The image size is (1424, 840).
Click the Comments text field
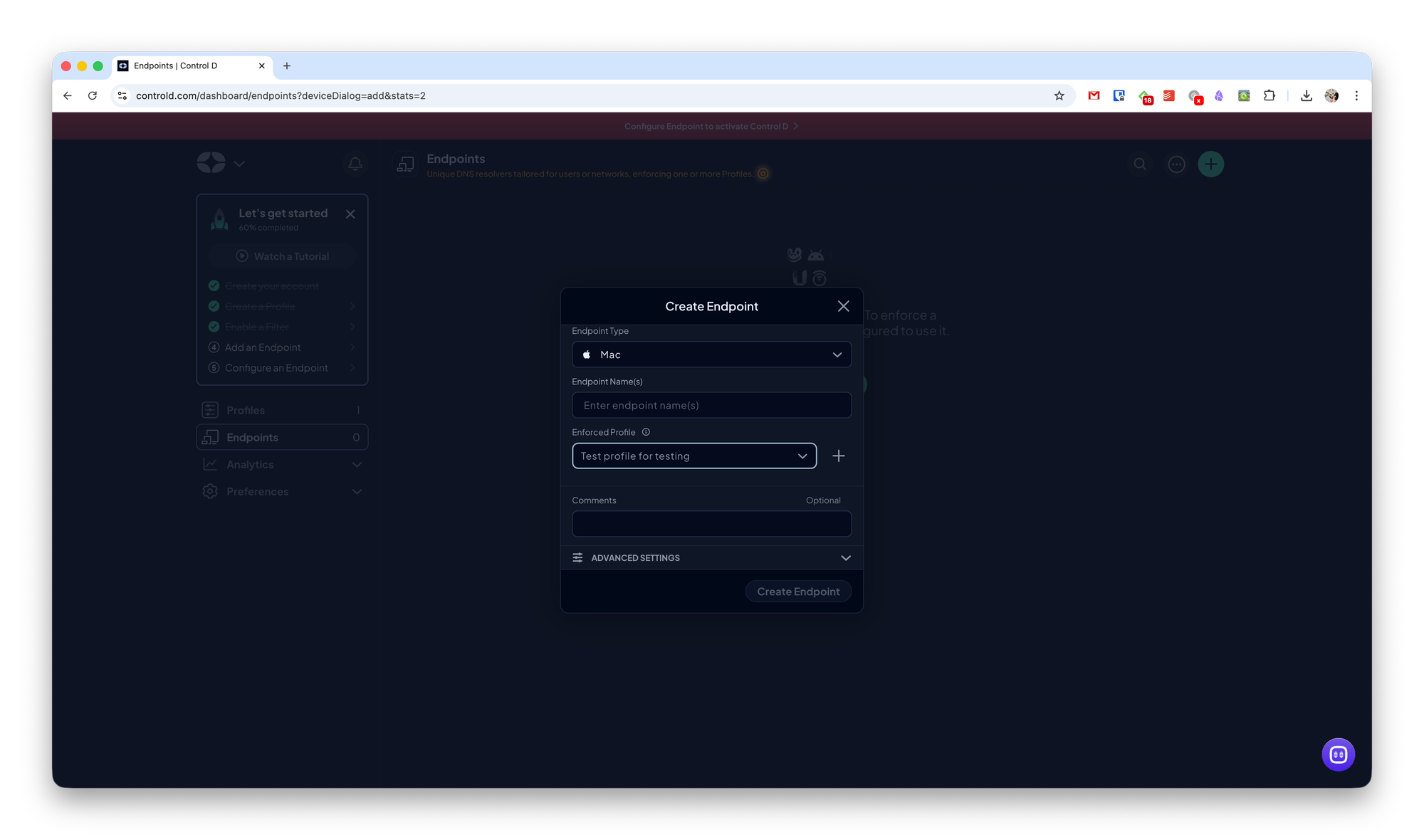pos(711,524)
